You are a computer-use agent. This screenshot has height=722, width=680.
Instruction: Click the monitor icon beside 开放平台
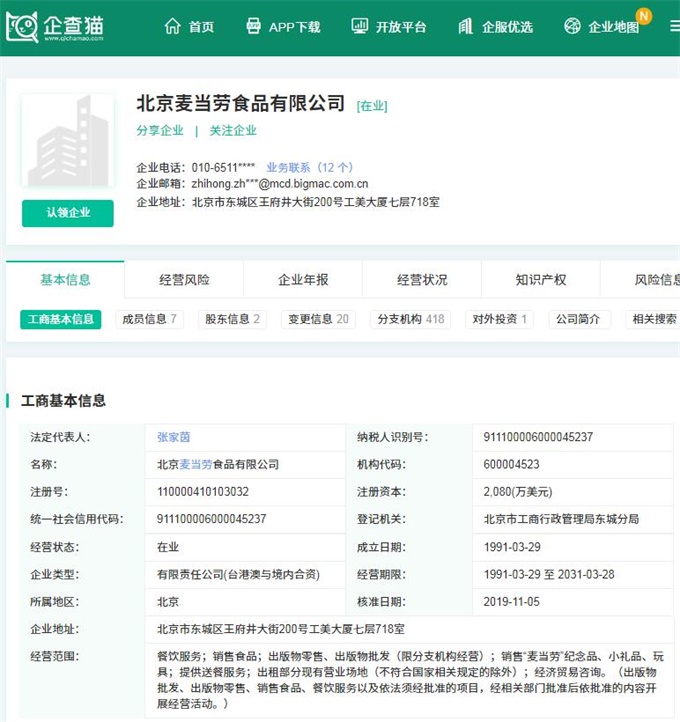[359, 26]
